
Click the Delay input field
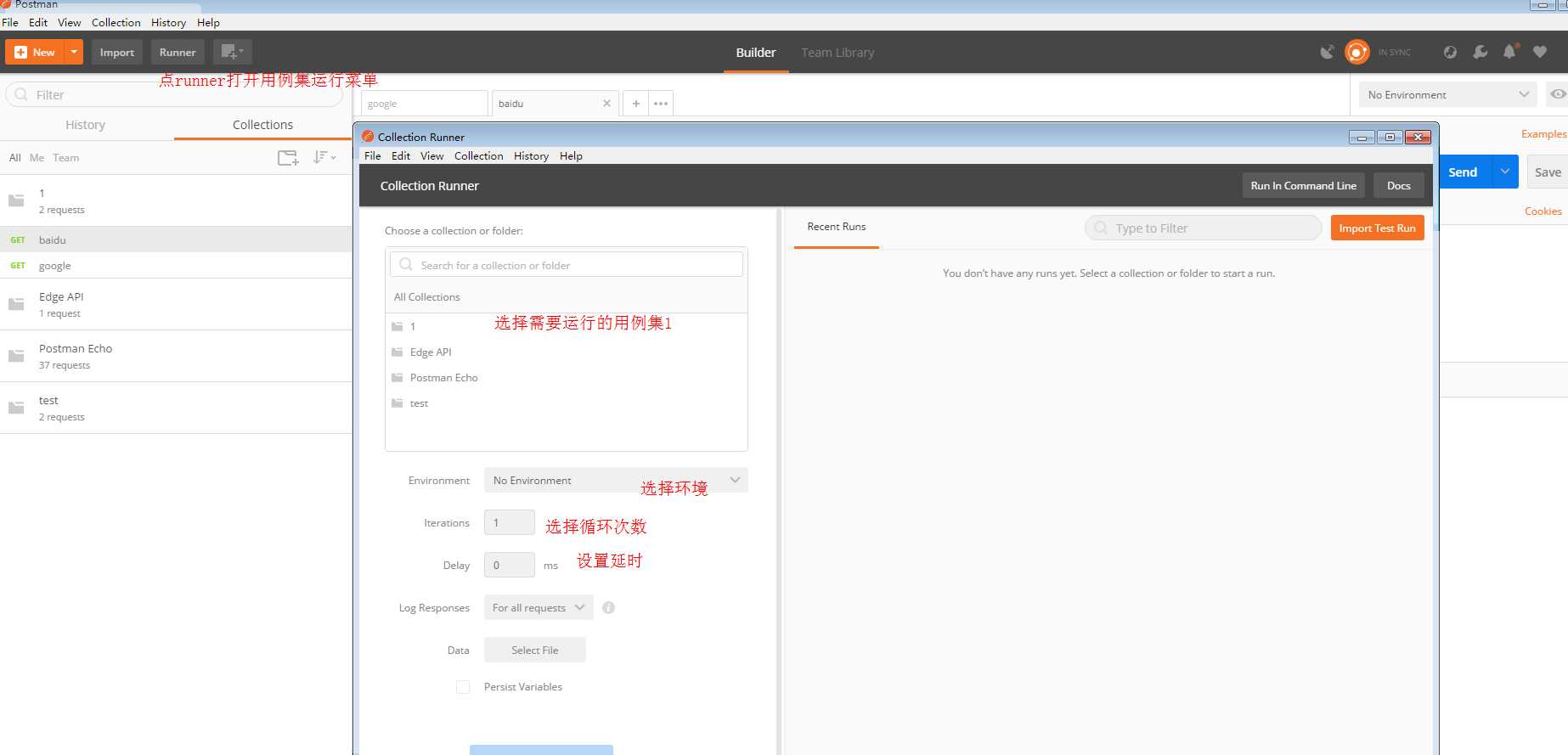(510, 565)
